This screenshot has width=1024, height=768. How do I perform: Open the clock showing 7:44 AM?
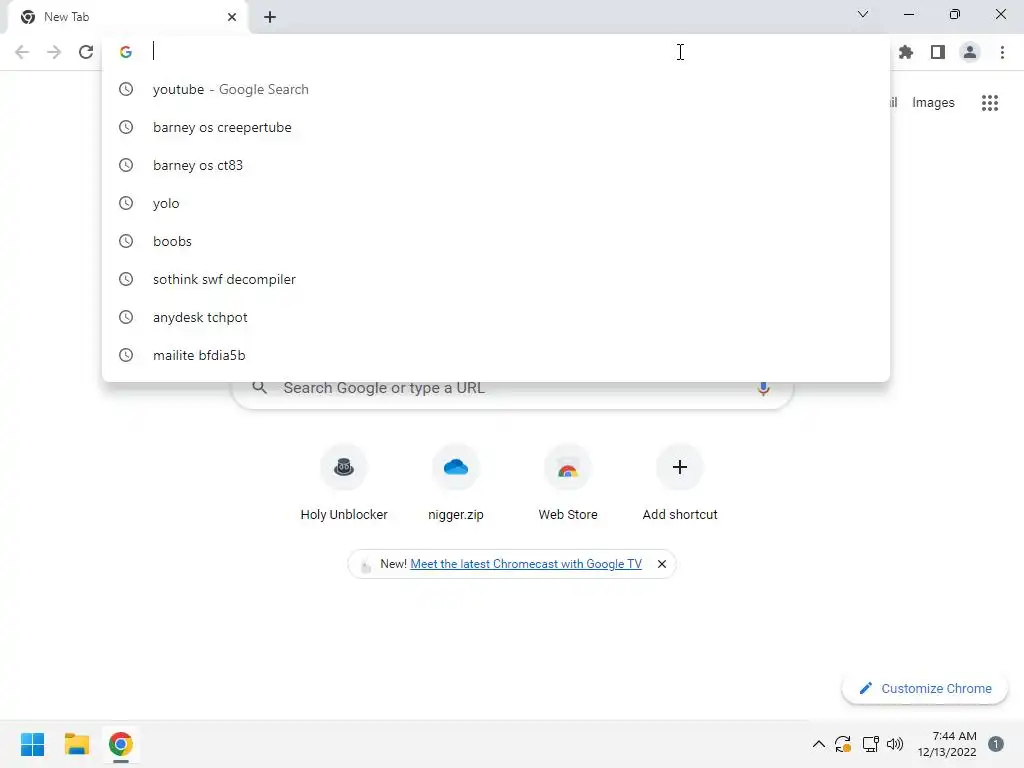click(x=947, y=744)
